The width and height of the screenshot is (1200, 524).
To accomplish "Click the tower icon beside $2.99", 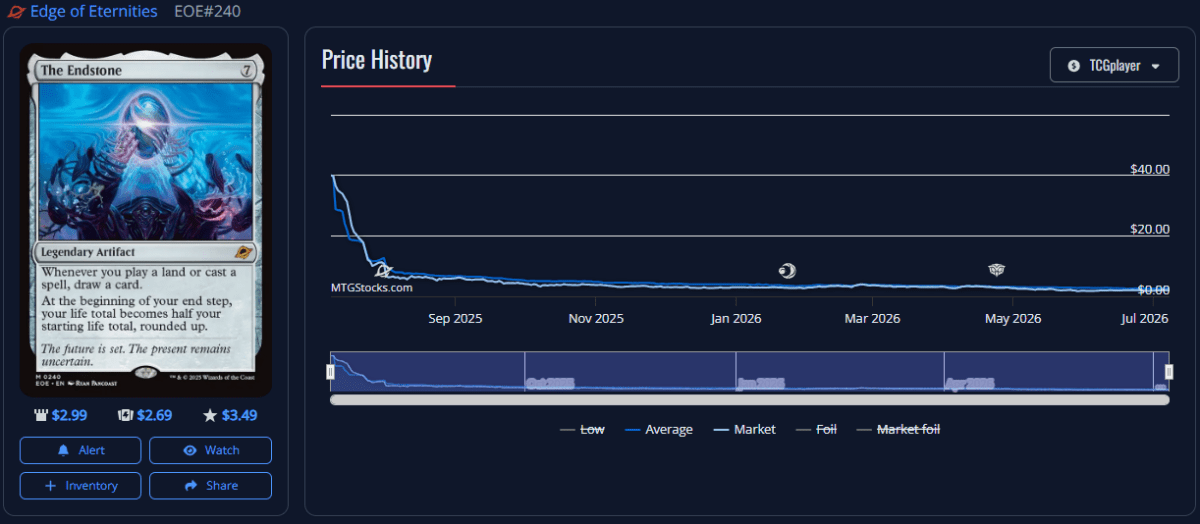I will pos(41,415).
